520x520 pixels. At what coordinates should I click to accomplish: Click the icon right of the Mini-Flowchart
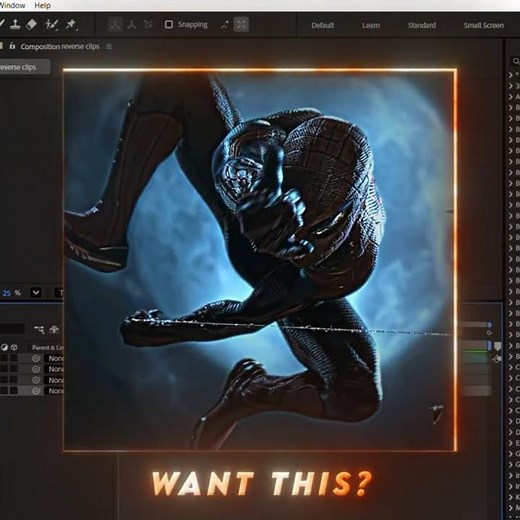pos(54,330)
